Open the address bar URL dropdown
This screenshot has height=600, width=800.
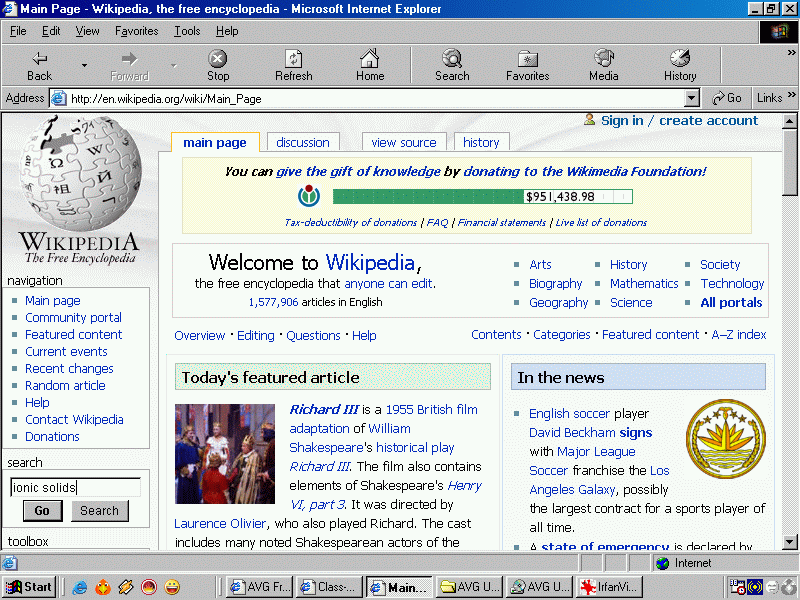[x=691, y=98]
